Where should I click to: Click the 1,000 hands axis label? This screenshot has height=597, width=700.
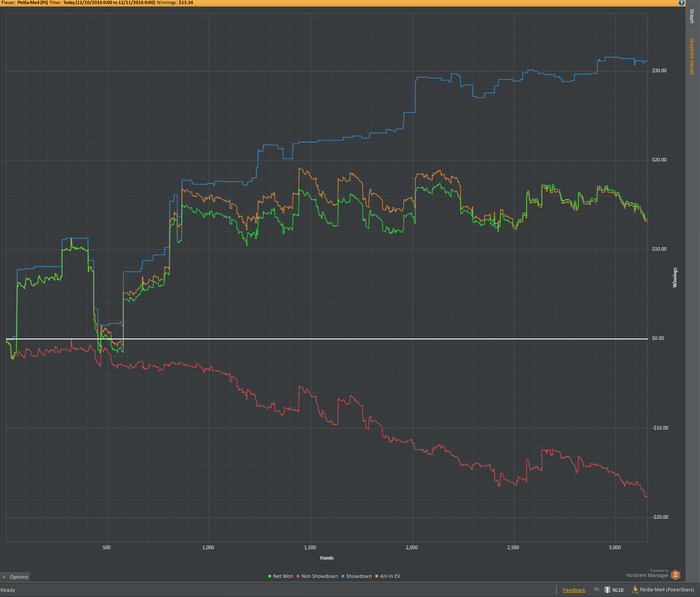coord(208,547)
